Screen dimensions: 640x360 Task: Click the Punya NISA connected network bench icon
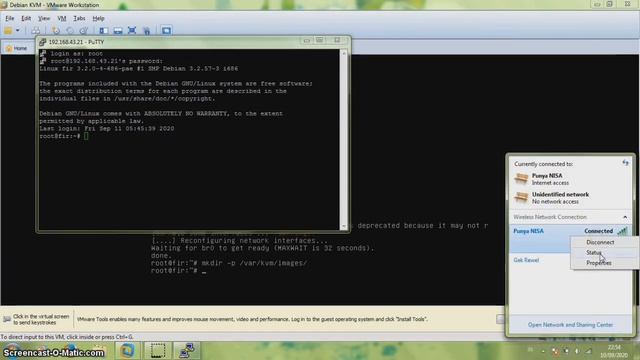521,178
